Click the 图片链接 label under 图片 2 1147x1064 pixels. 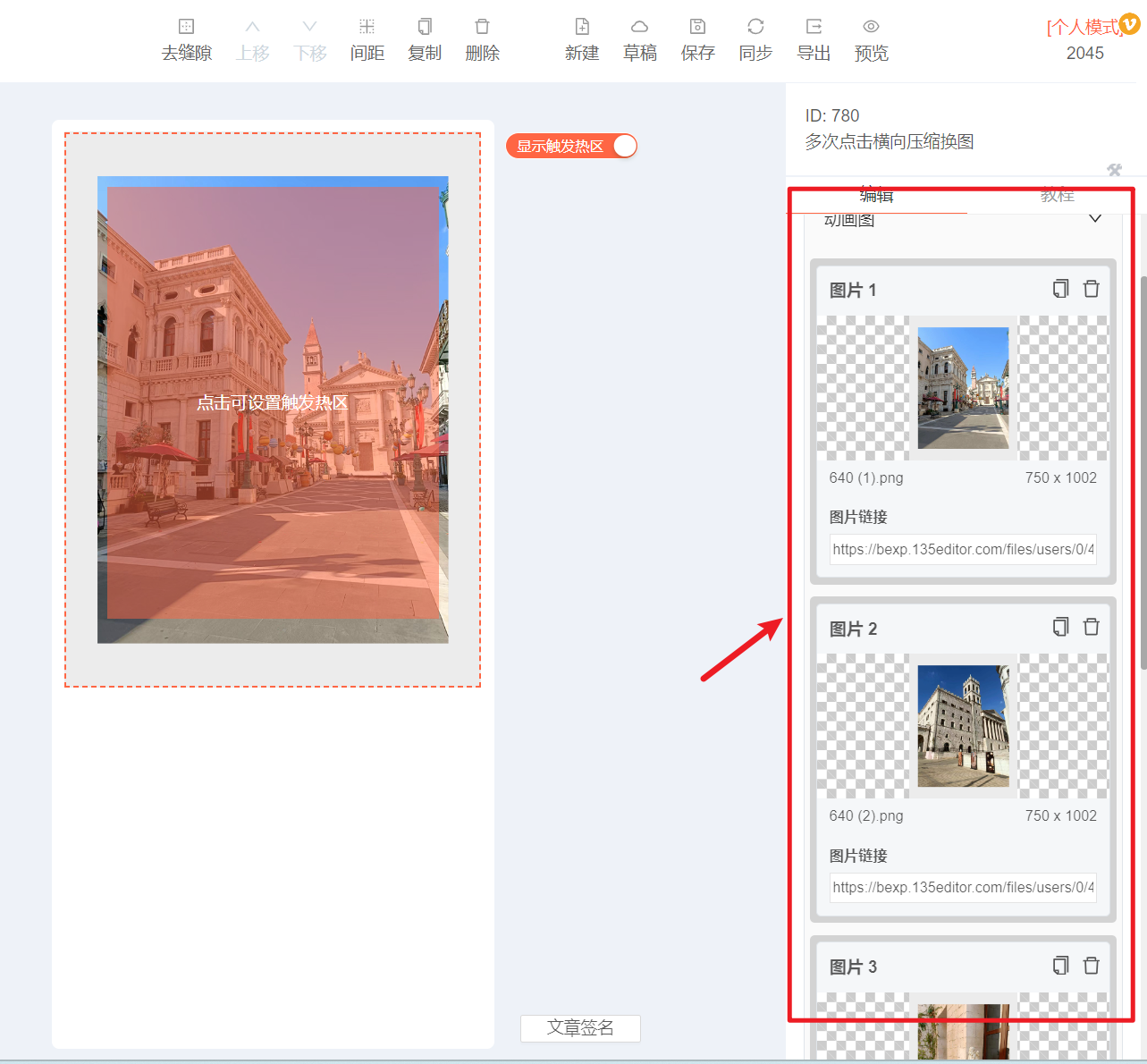[858, 856]
